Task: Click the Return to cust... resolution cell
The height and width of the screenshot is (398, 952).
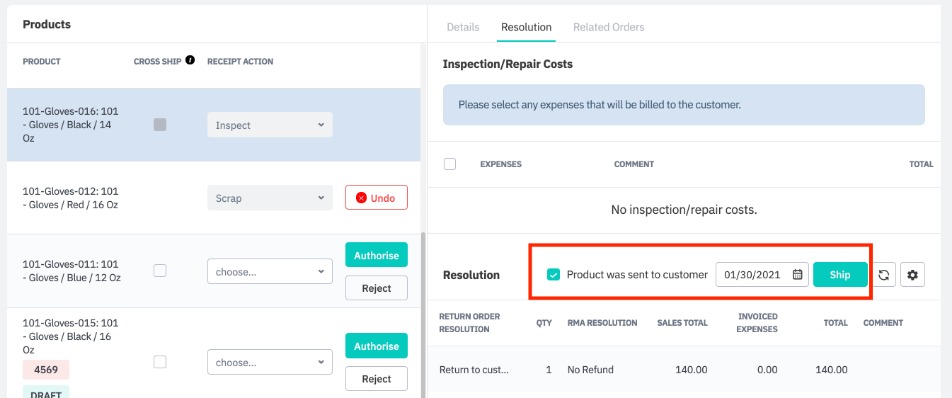Action: tap(474, 369)
